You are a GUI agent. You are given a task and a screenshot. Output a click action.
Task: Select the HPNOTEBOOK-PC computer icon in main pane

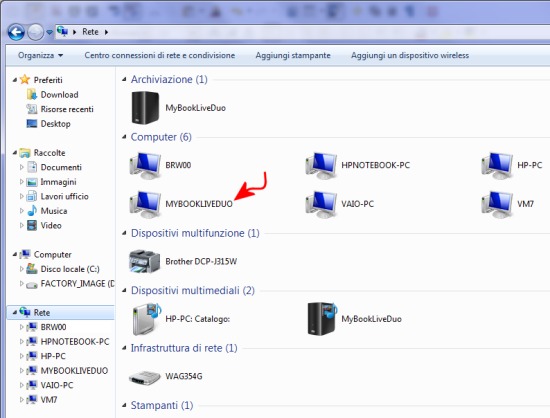321,165
